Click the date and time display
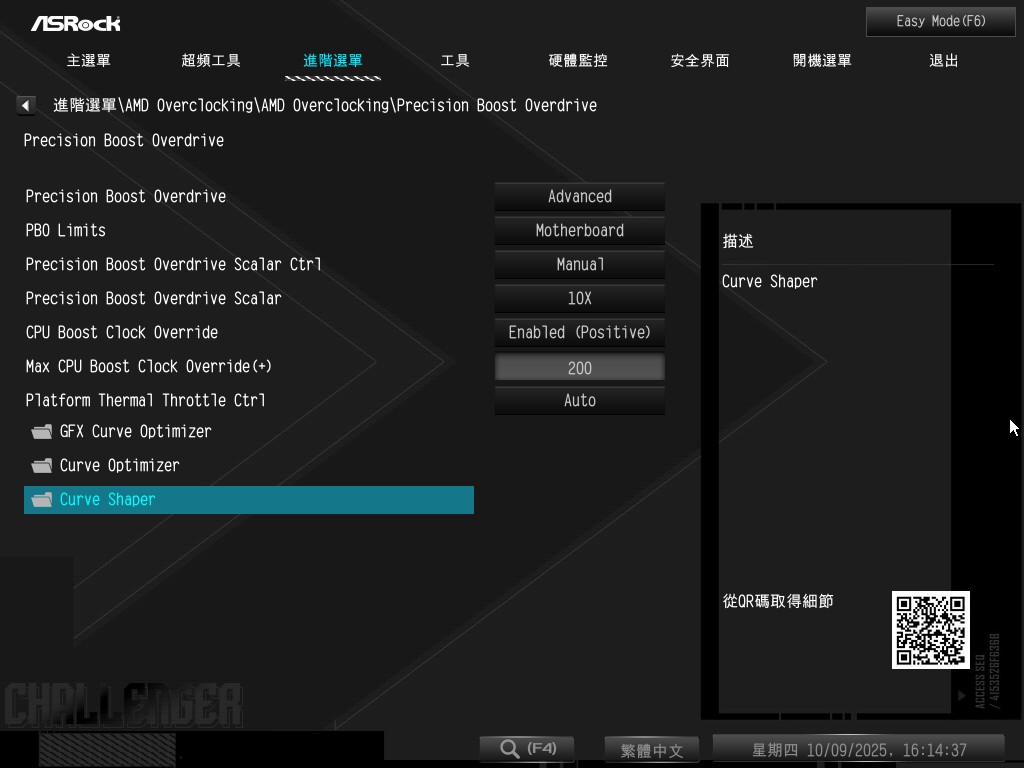The width and height of the screenshot is (1024, 768). coord(858,750)
